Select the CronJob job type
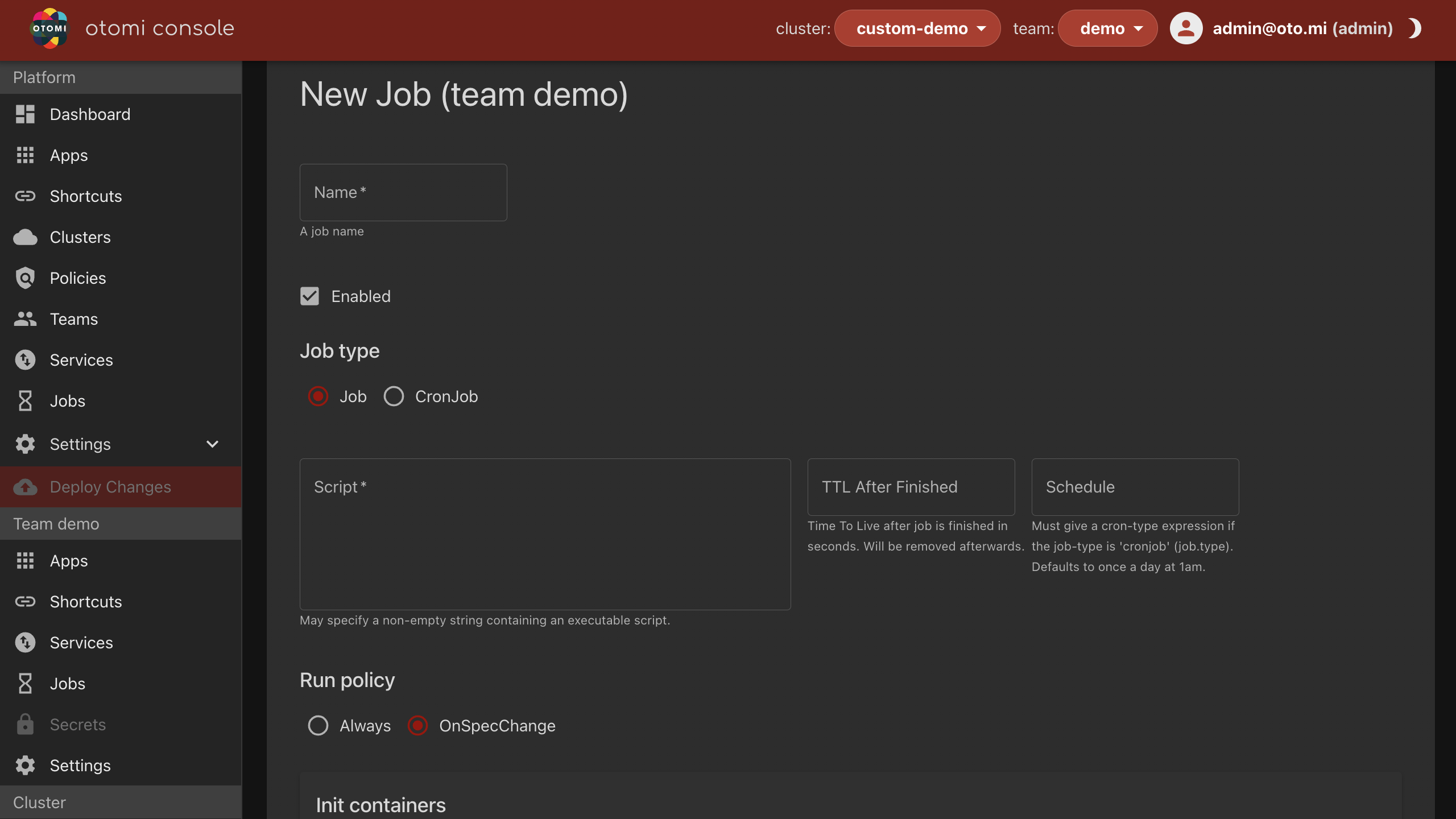Image resolution: width=1456 pixels, height=819 pixels. [394, 396]
